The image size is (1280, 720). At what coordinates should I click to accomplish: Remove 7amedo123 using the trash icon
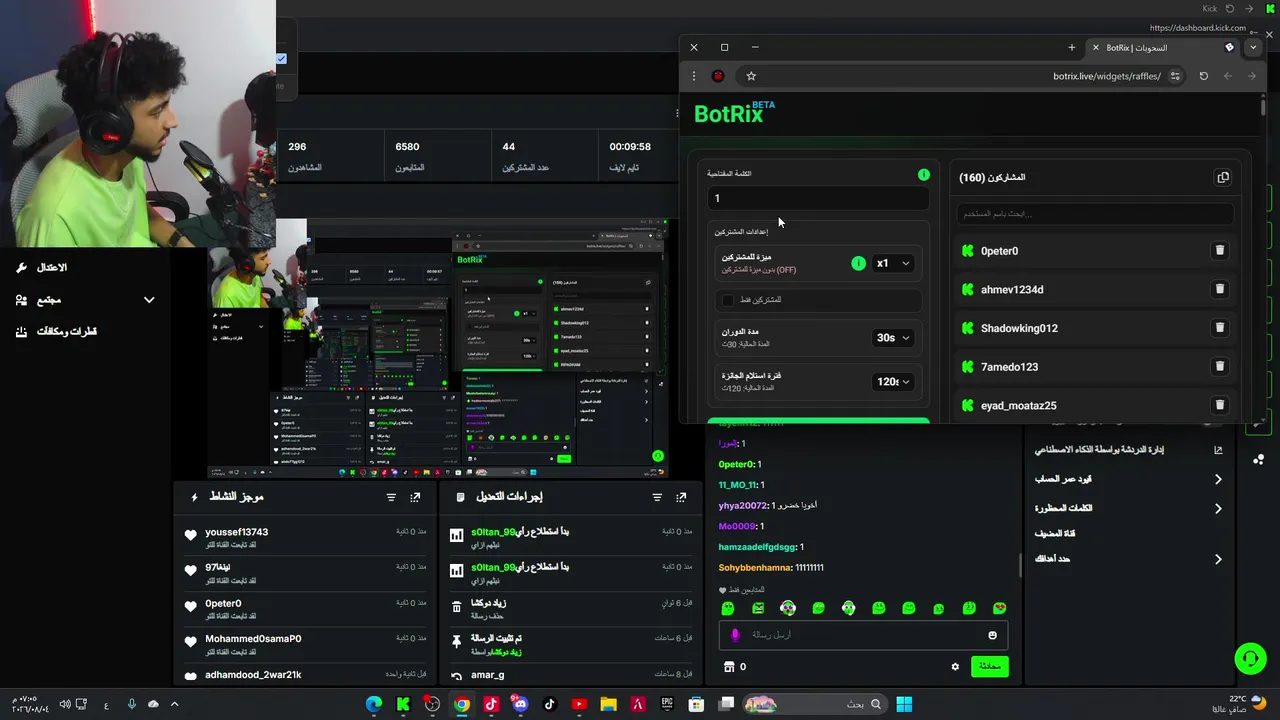1220,366
